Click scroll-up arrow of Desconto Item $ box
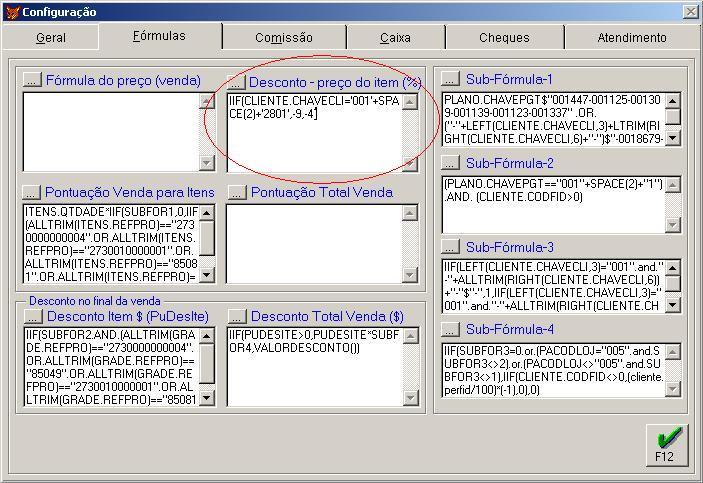 pos(207,335)
